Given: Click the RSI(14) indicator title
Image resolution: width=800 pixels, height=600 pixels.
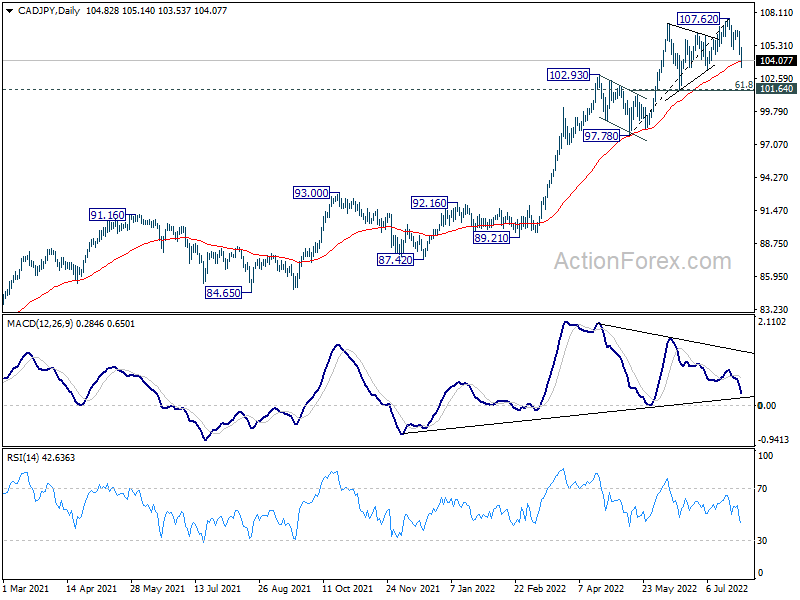Looking at the screenshot, I should tap(23, 458).
